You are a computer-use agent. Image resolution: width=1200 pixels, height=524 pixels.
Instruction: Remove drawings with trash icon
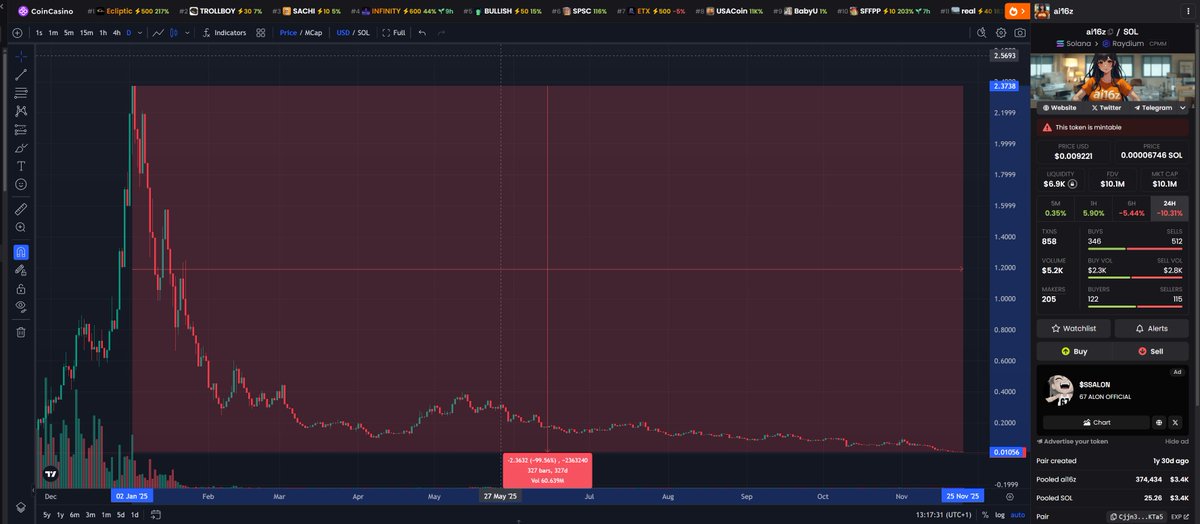coord(21,331)
